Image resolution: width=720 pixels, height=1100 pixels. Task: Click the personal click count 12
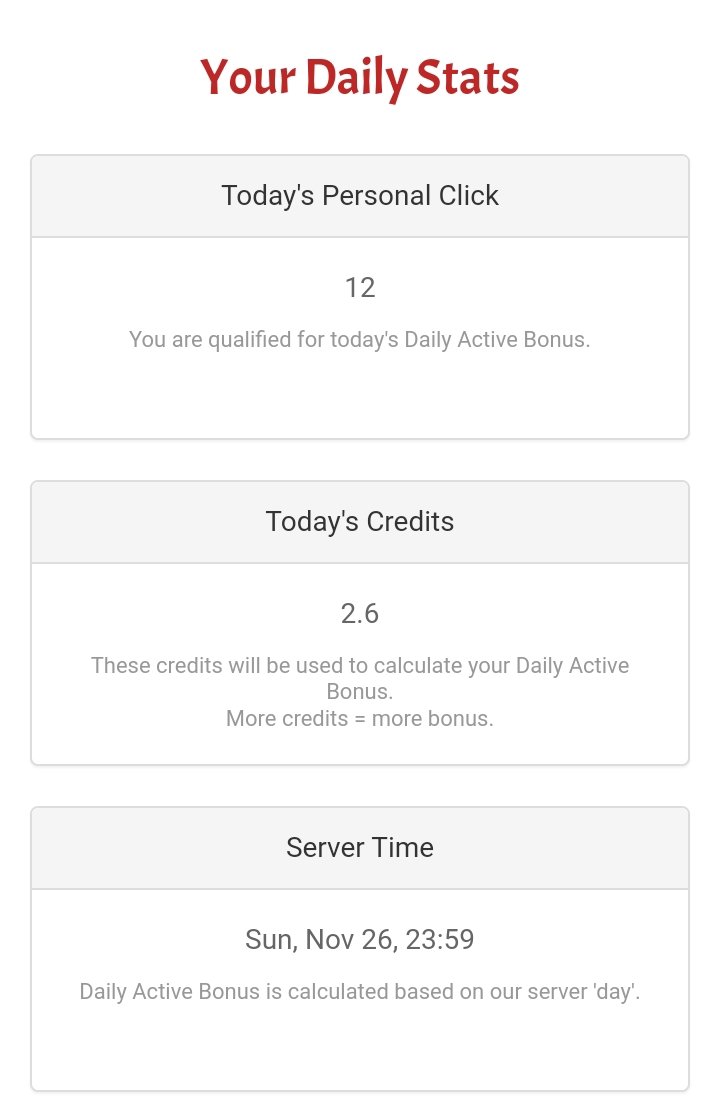coord(360,288)
